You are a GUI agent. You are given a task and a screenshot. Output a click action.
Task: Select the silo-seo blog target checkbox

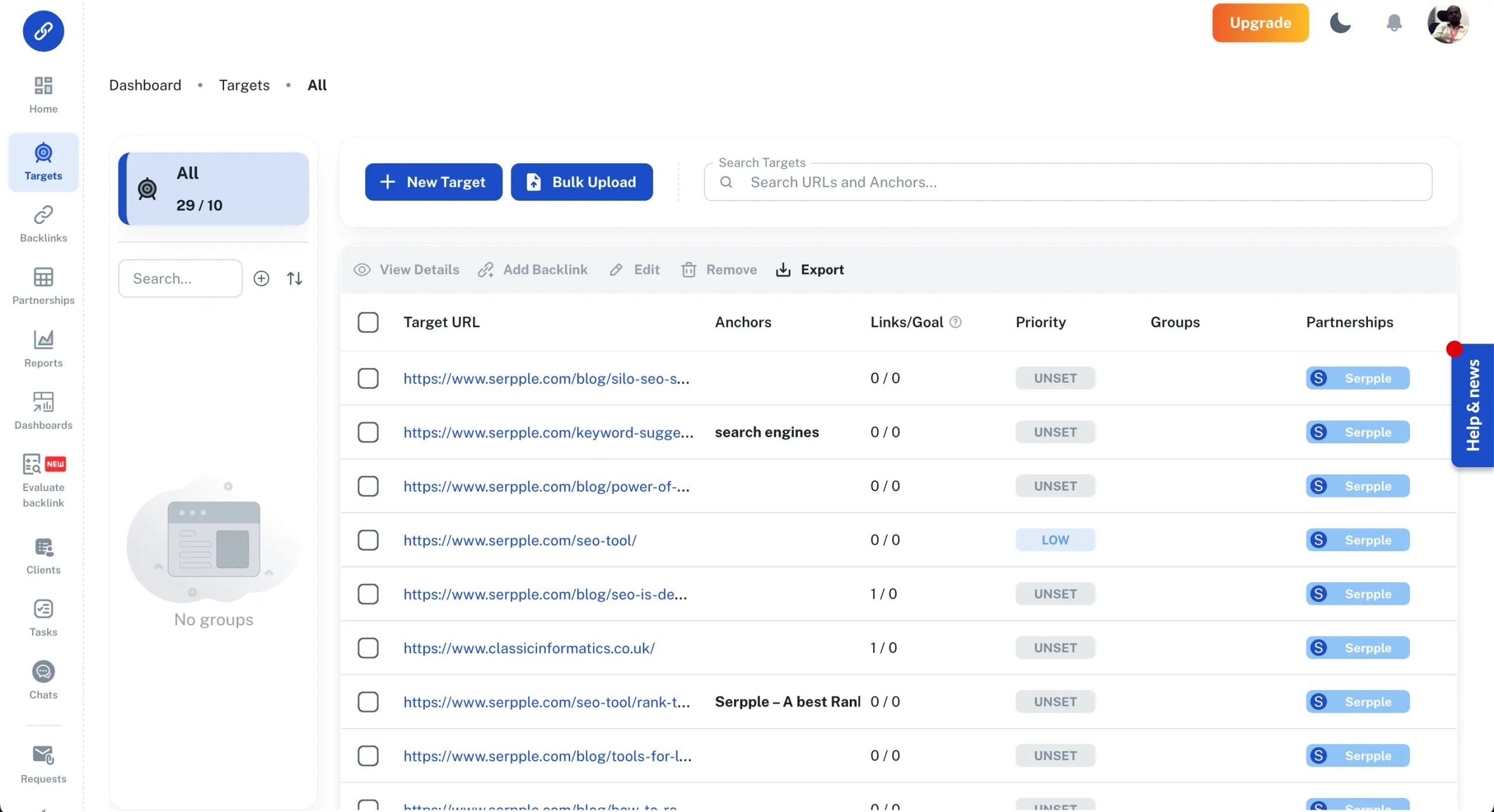(368, 378)
